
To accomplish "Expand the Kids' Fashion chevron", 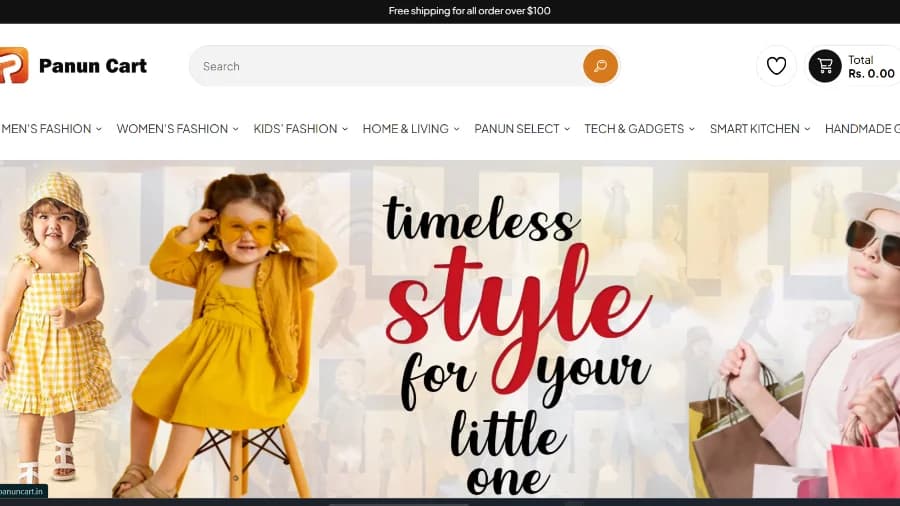I will coord(344,129).
